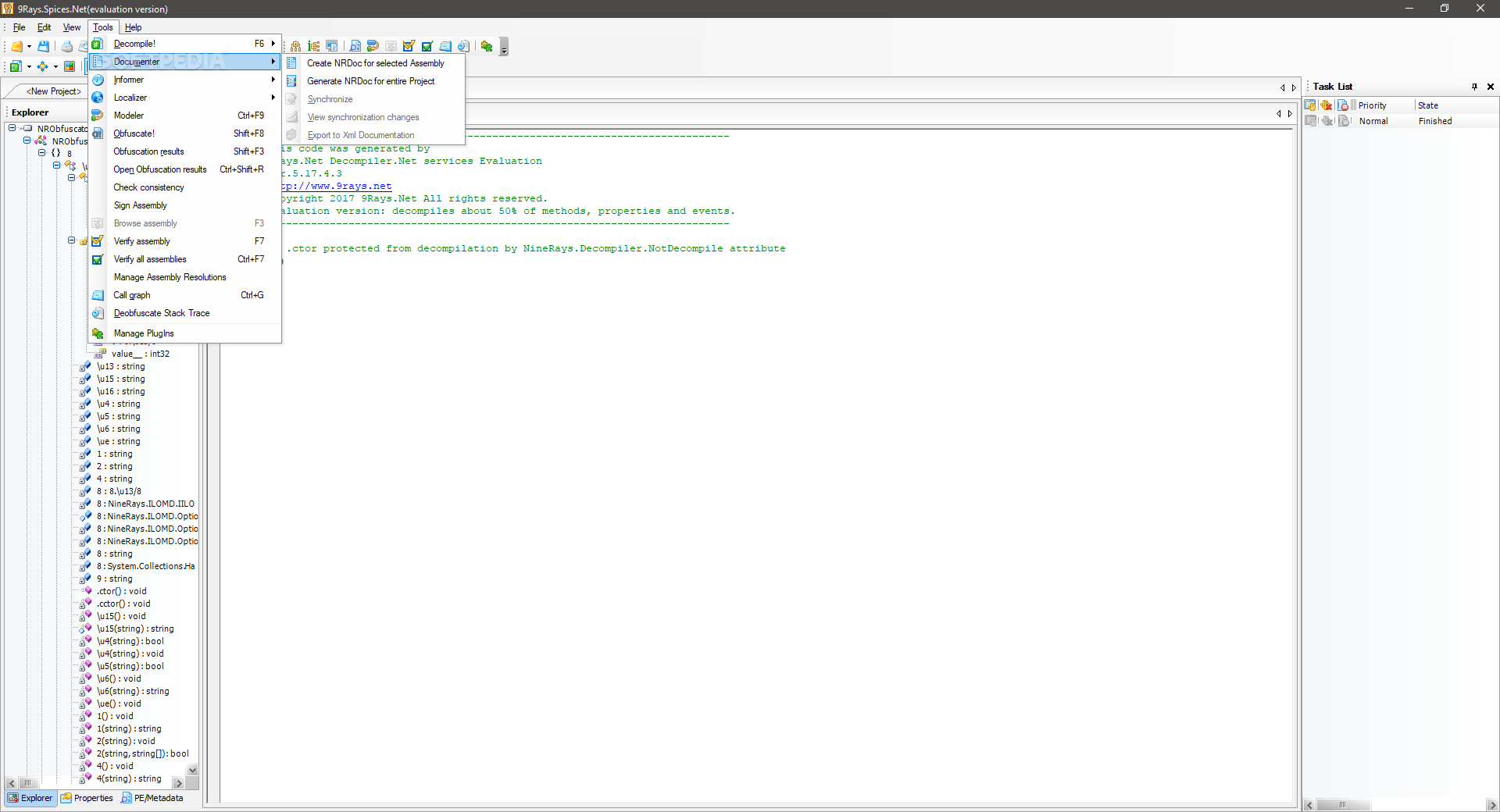
Task: Pin the Task List panel
Action: pyautogui.click(x=1474, y=87)
